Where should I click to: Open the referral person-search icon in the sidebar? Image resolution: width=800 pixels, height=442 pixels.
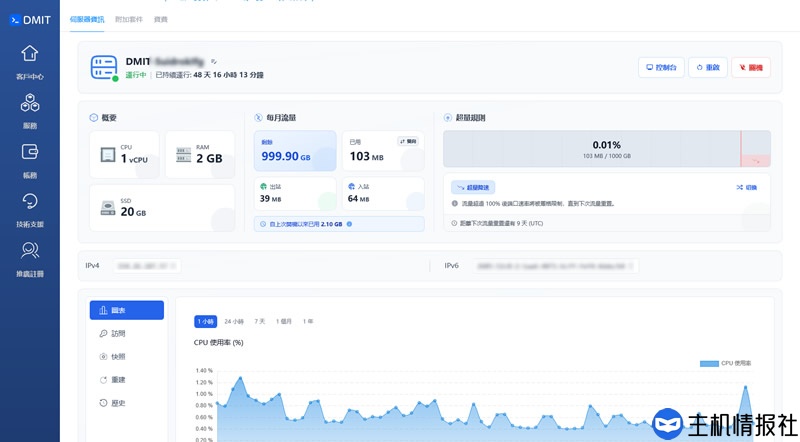(30, 251)
